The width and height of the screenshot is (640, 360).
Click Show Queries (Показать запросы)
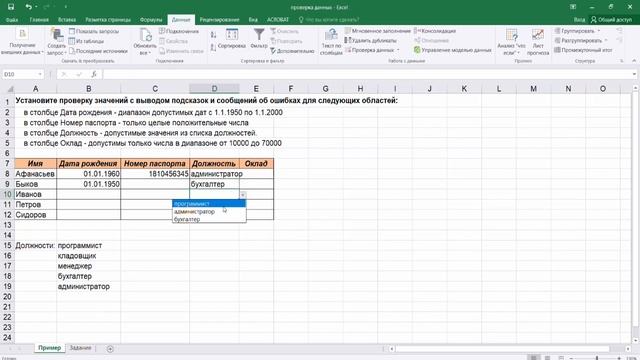coord(94,31)
